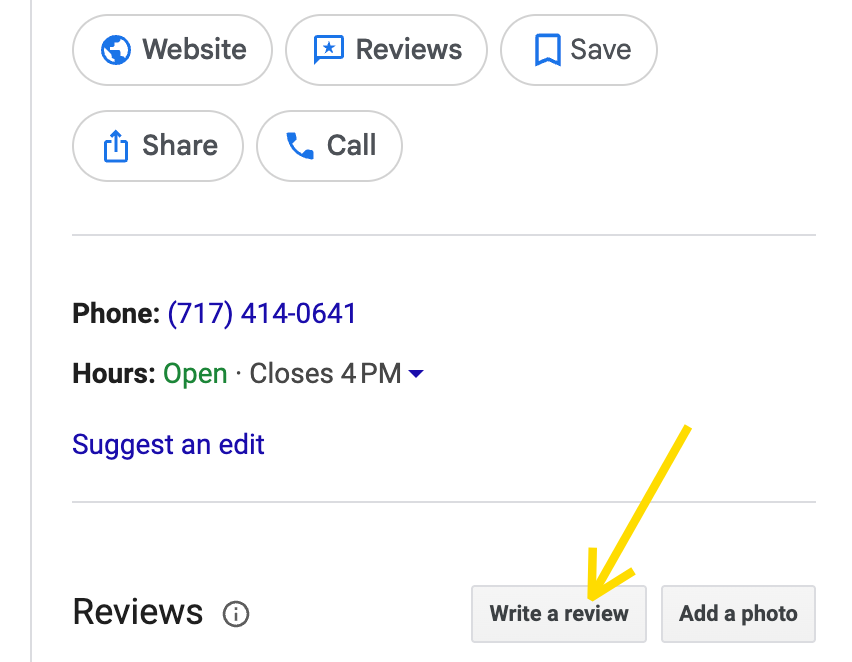Save this business listing
852x662 pixels.
tap(579, 50)
